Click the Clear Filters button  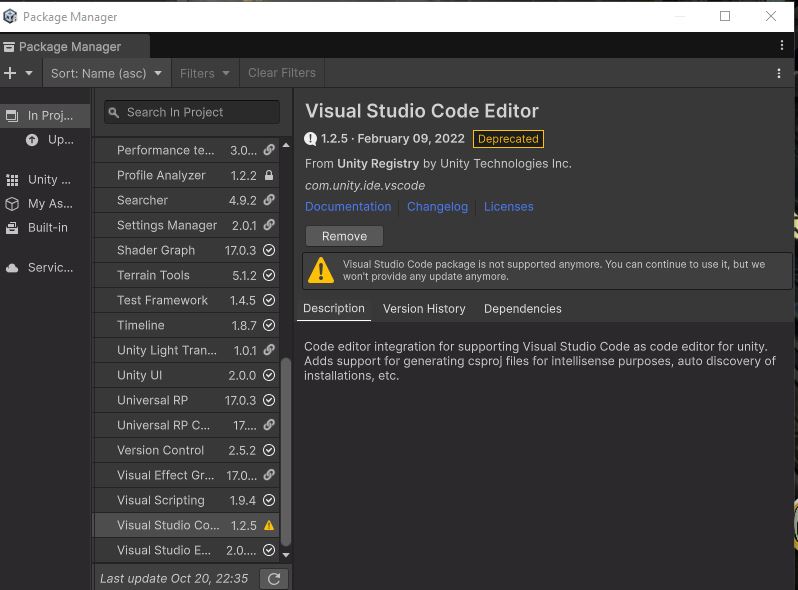pos(282,73)
